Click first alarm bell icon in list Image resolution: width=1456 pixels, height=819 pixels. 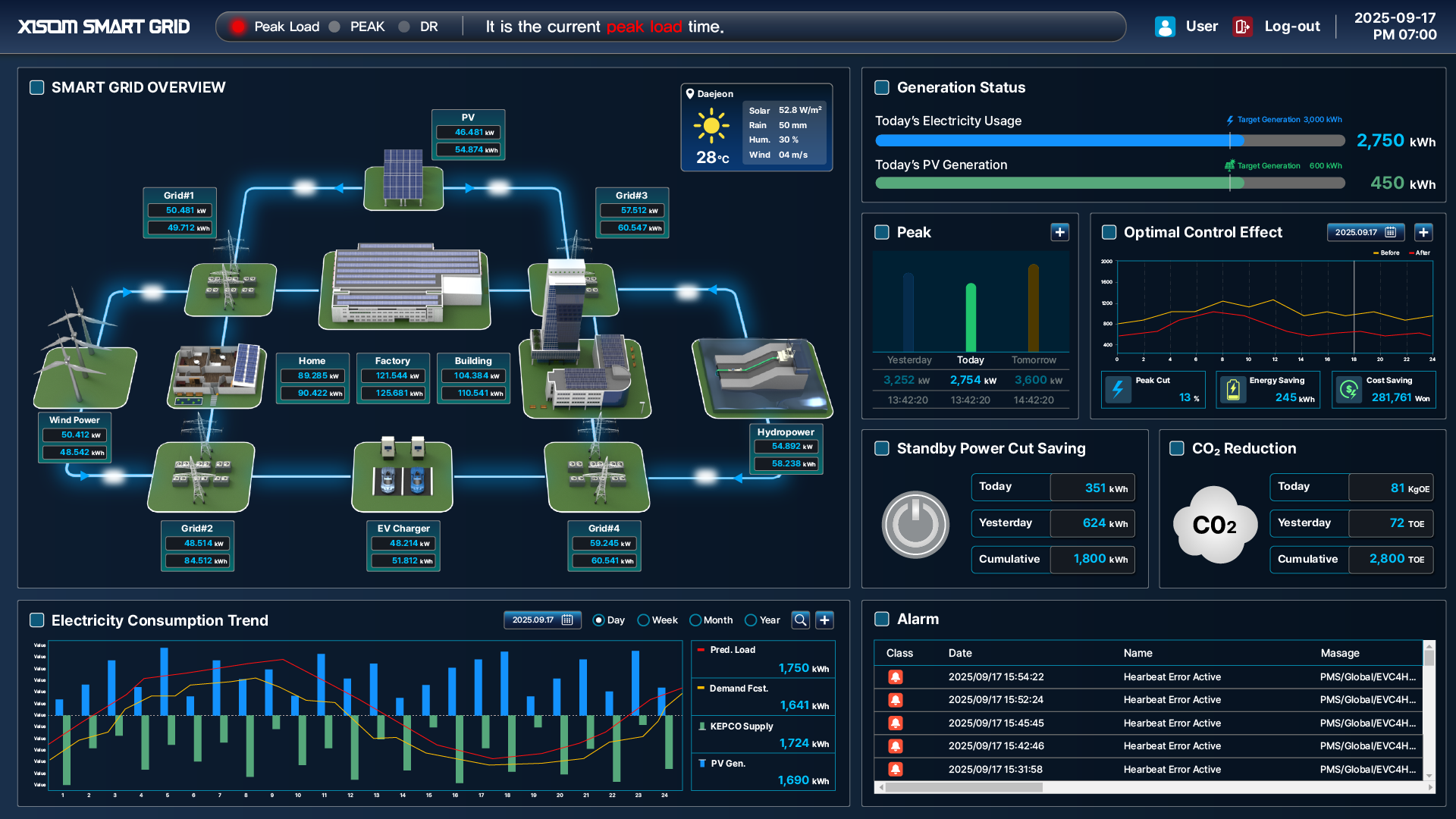pyautogui.click(x=896, y=676)
